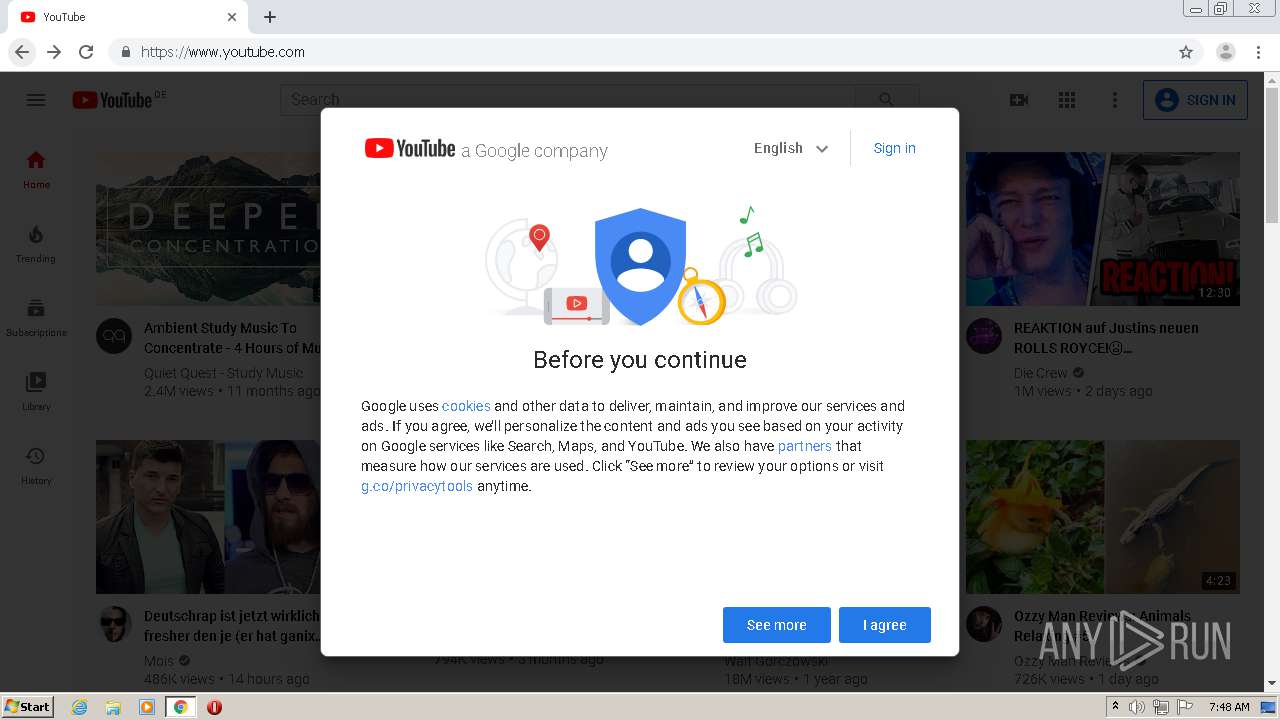1280x720 pixels.
Task: Open the Ozzy Man Reviews animals thumbnail
Action: 1103,517
